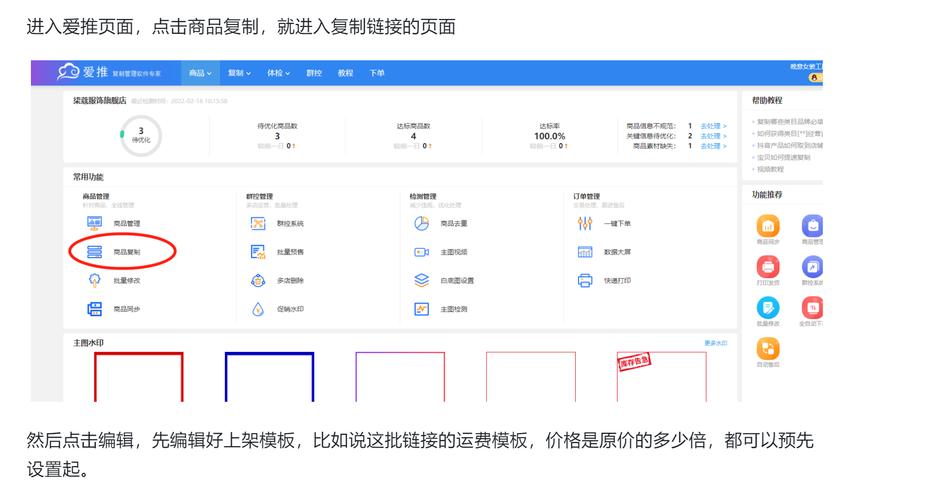Click the 数据大屏 text label

(x=617, y=252)
